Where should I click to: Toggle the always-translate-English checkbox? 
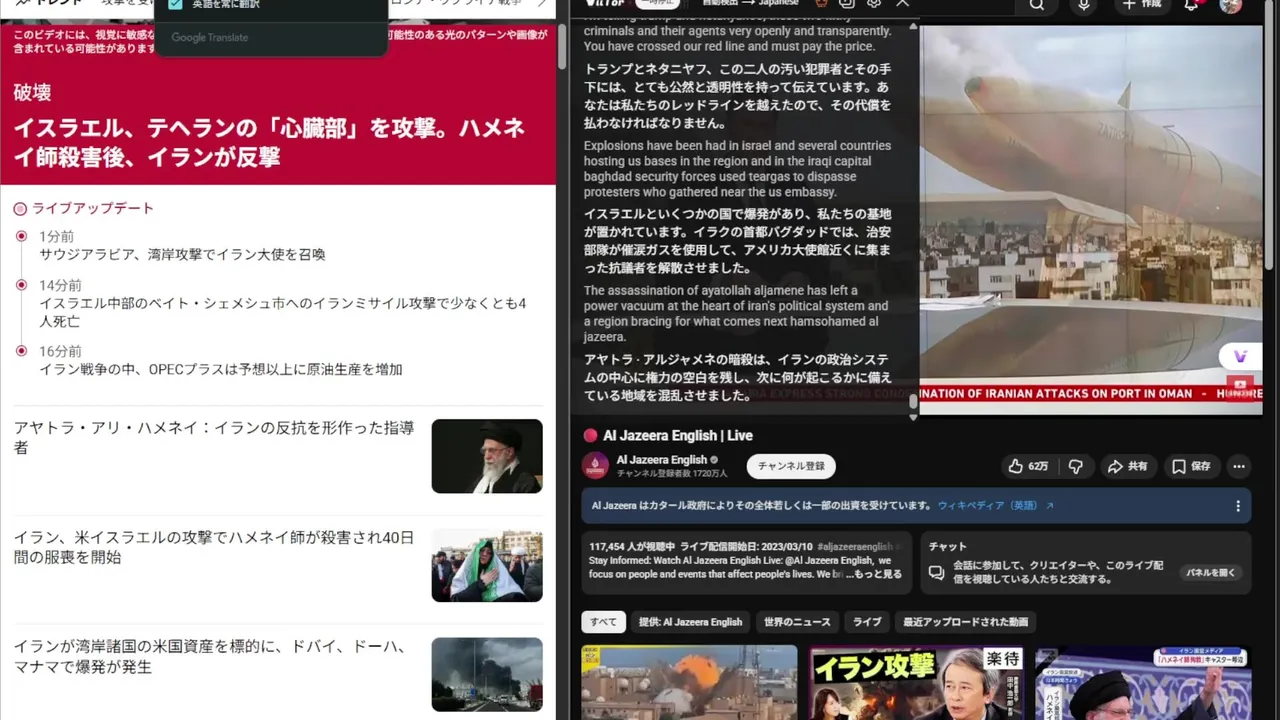[175, 5]
